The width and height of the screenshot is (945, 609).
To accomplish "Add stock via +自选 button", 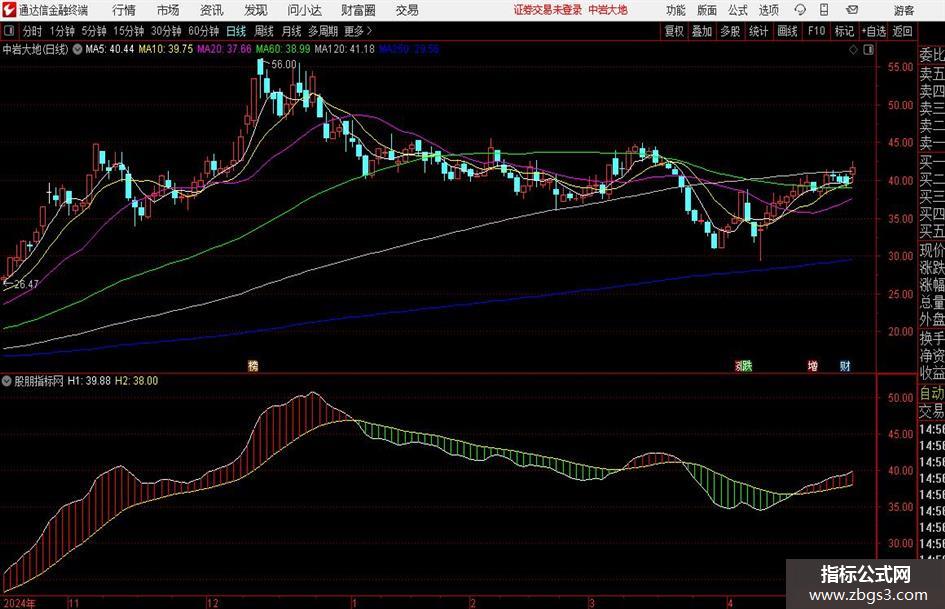I will point(874,31).
